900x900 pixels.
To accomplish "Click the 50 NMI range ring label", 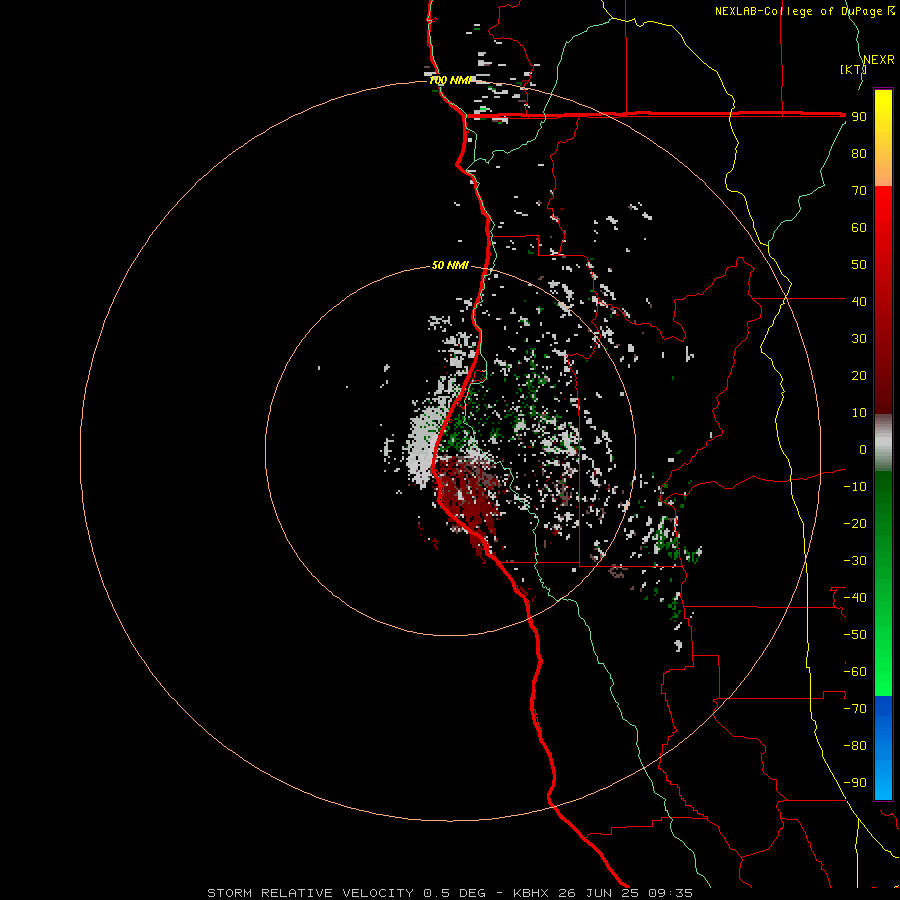I will click(450, 265).
